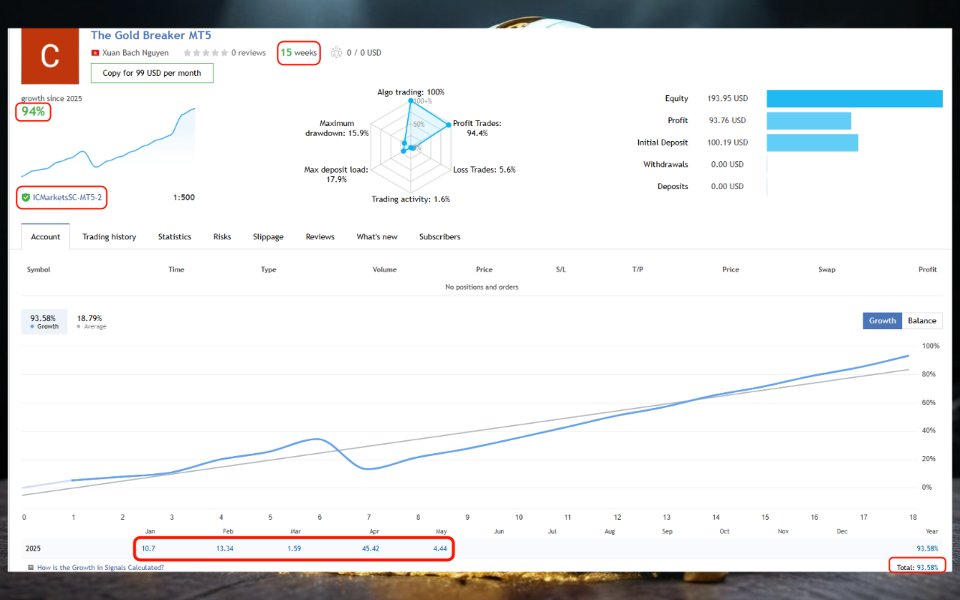Image resolution: width=960 pixels, height=600 pixels.
Task: Click the 93.58% Growth legend item
Action: [x=44, y=321]
